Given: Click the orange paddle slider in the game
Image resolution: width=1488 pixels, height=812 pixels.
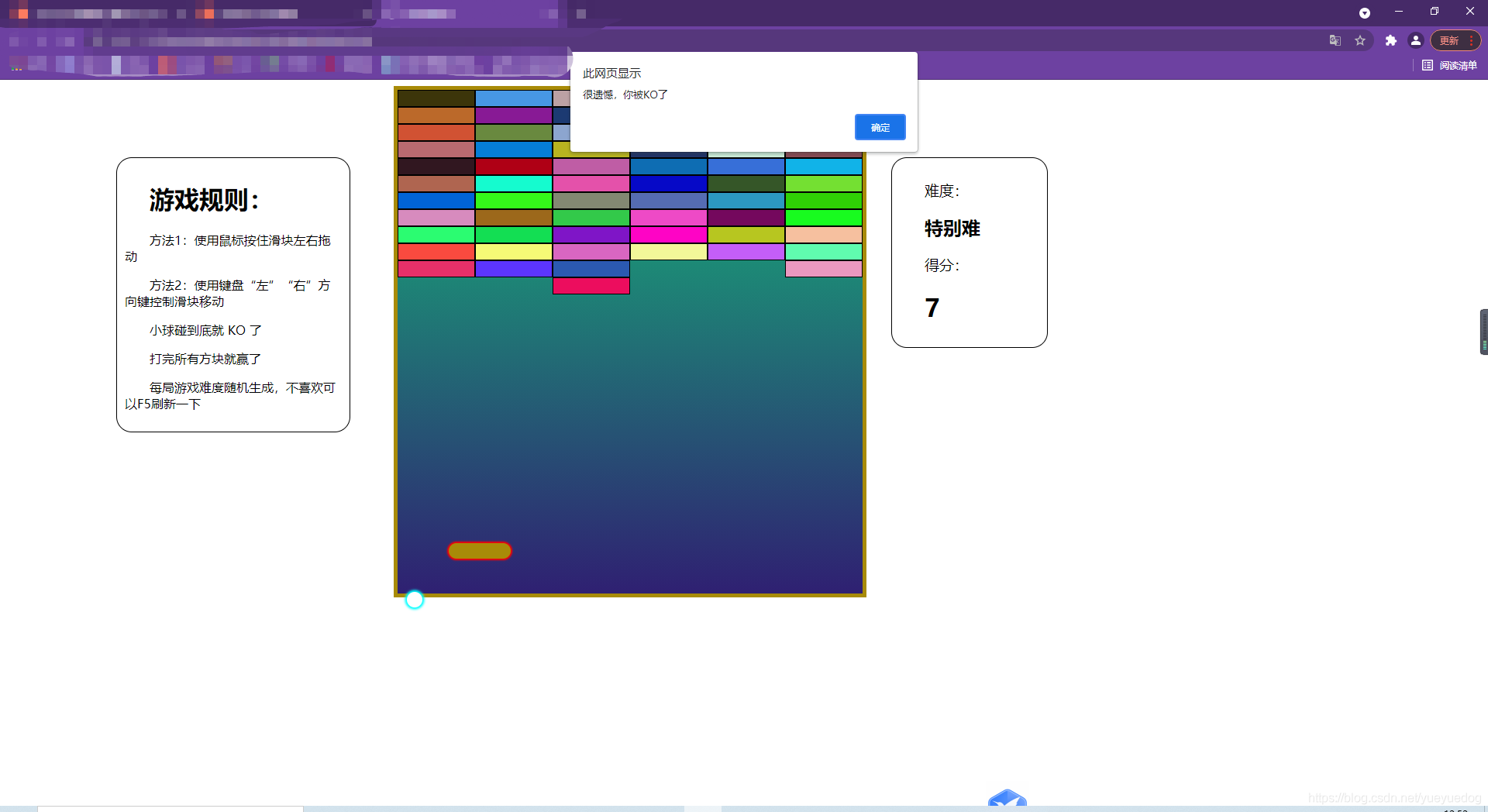Looking at the screenshot, I should (x=480, y=551).
